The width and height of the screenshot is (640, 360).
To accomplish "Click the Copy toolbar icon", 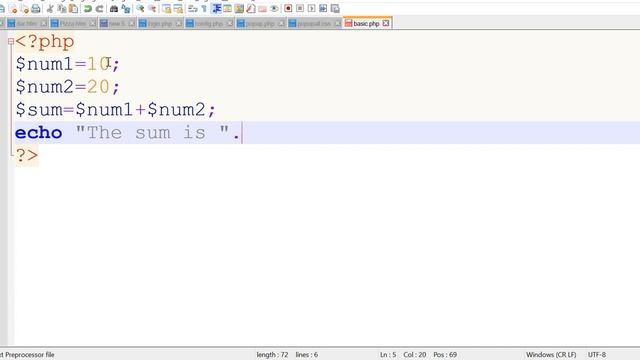I will 62,9.
